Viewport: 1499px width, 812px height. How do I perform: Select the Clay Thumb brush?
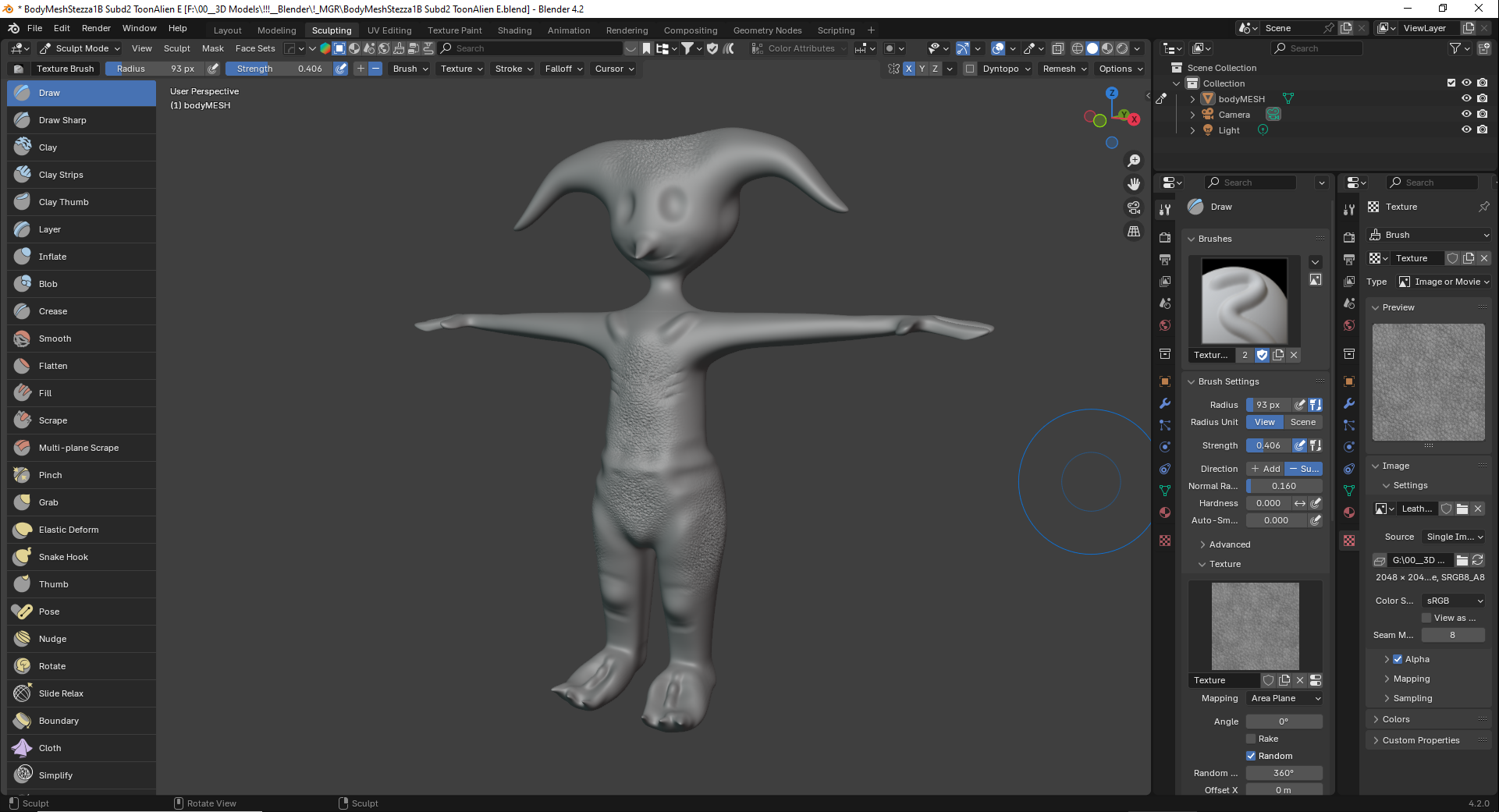[x=82, y=202]
